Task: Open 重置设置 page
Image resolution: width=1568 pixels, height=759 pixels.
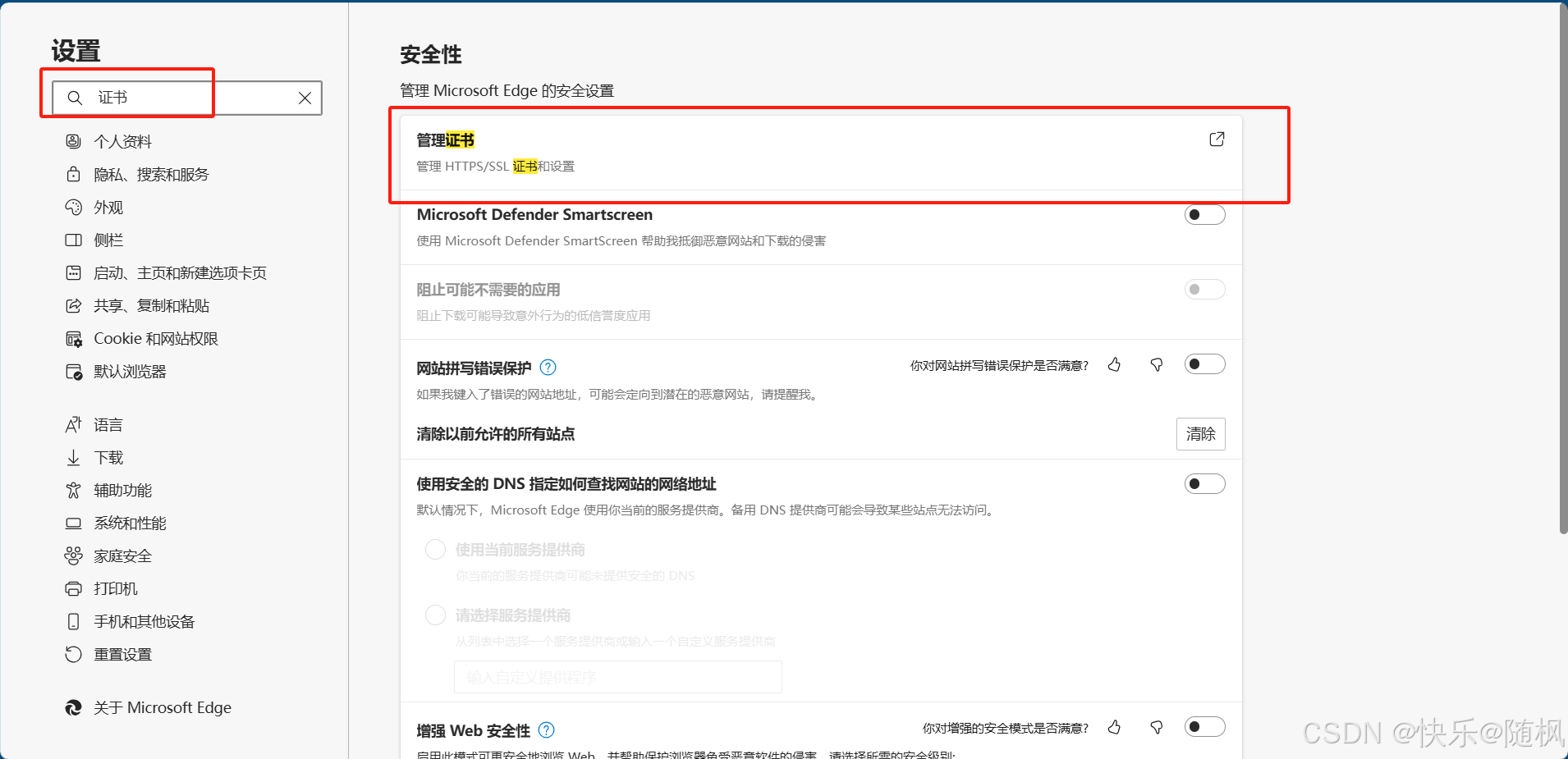Action: pyautogui.click(x=122, y=655)
